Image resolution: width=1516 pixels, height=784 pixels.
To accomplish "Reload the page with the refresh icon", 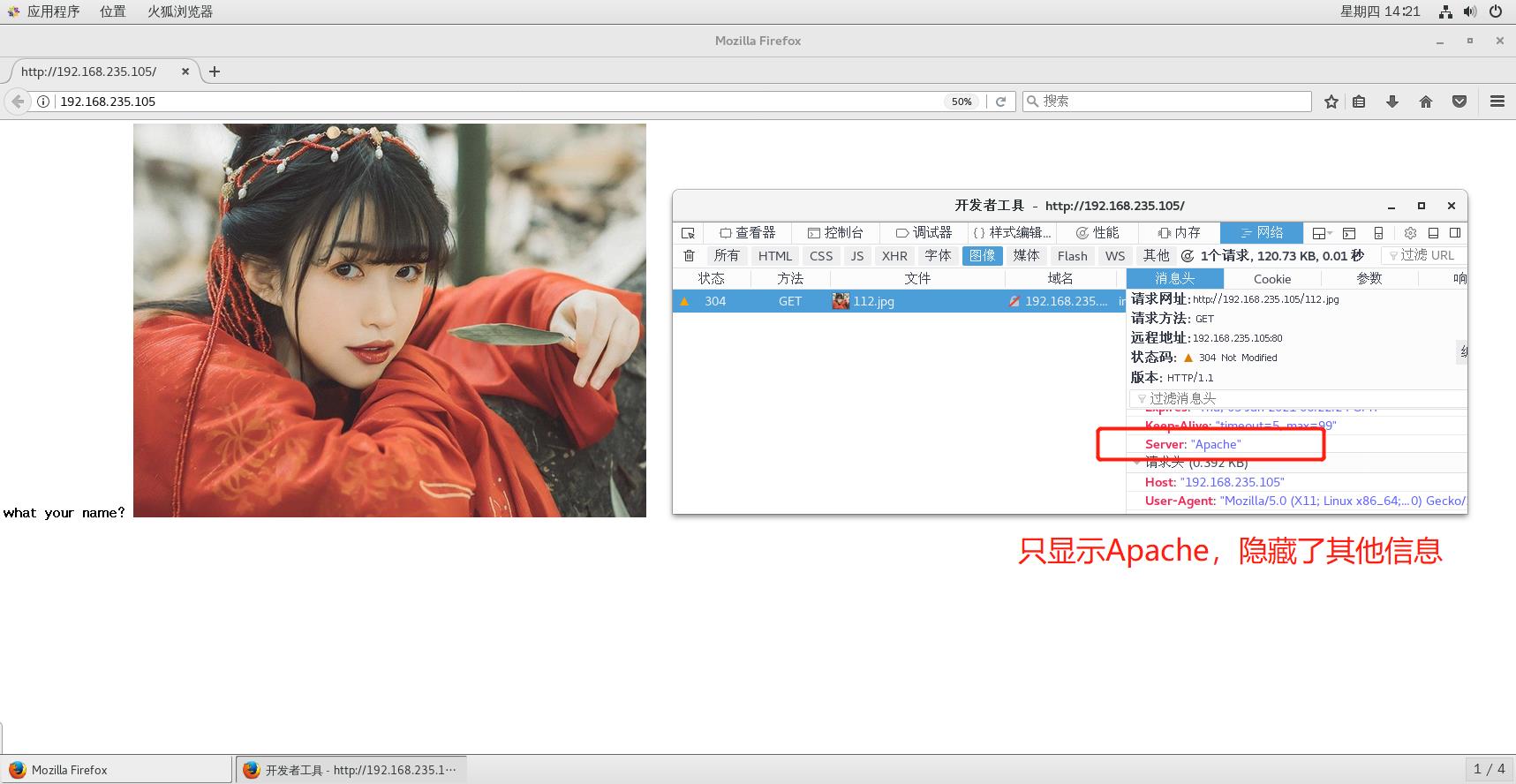I will pos(1000,102).
